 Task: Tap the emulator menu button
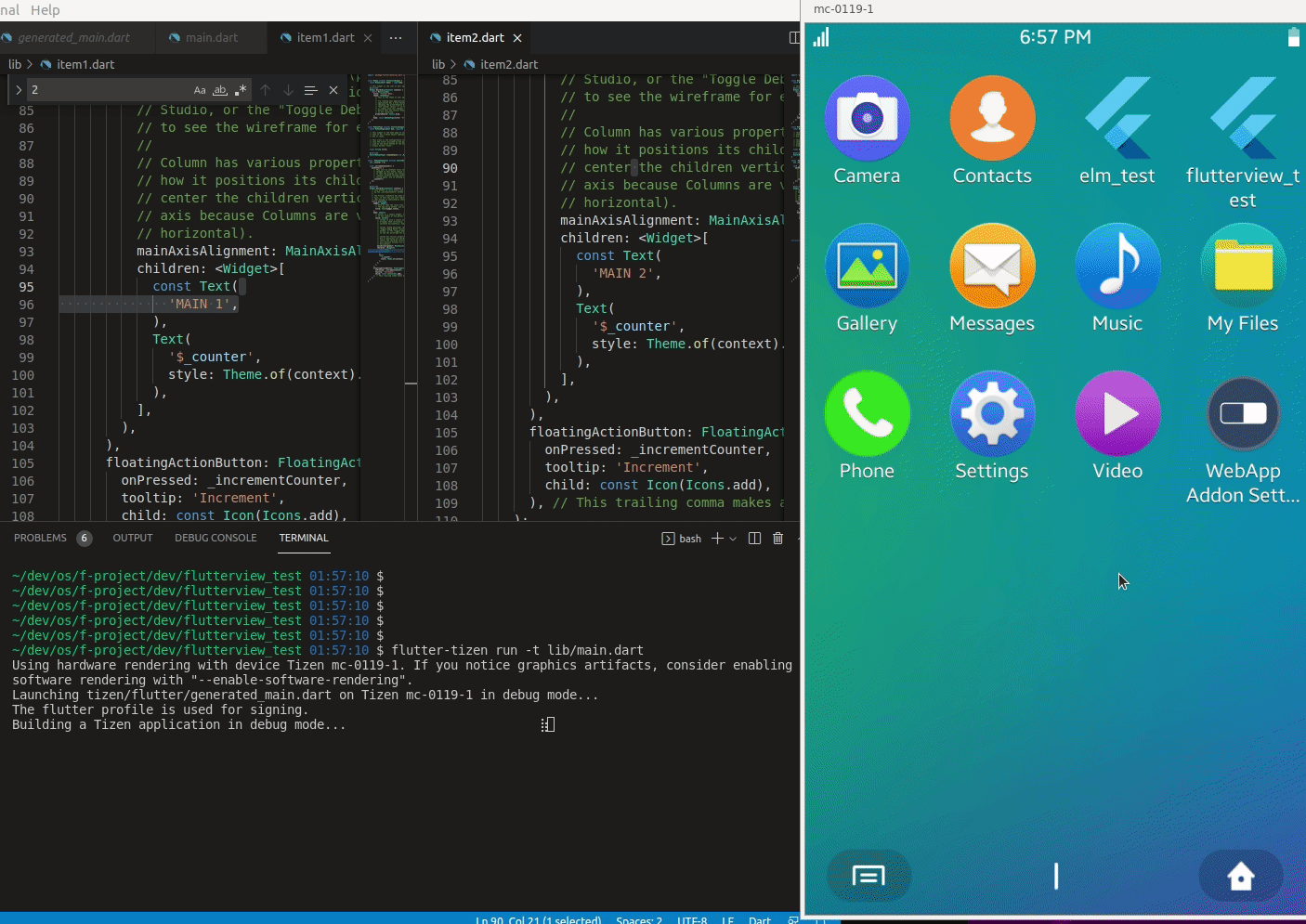coord(868,876)
